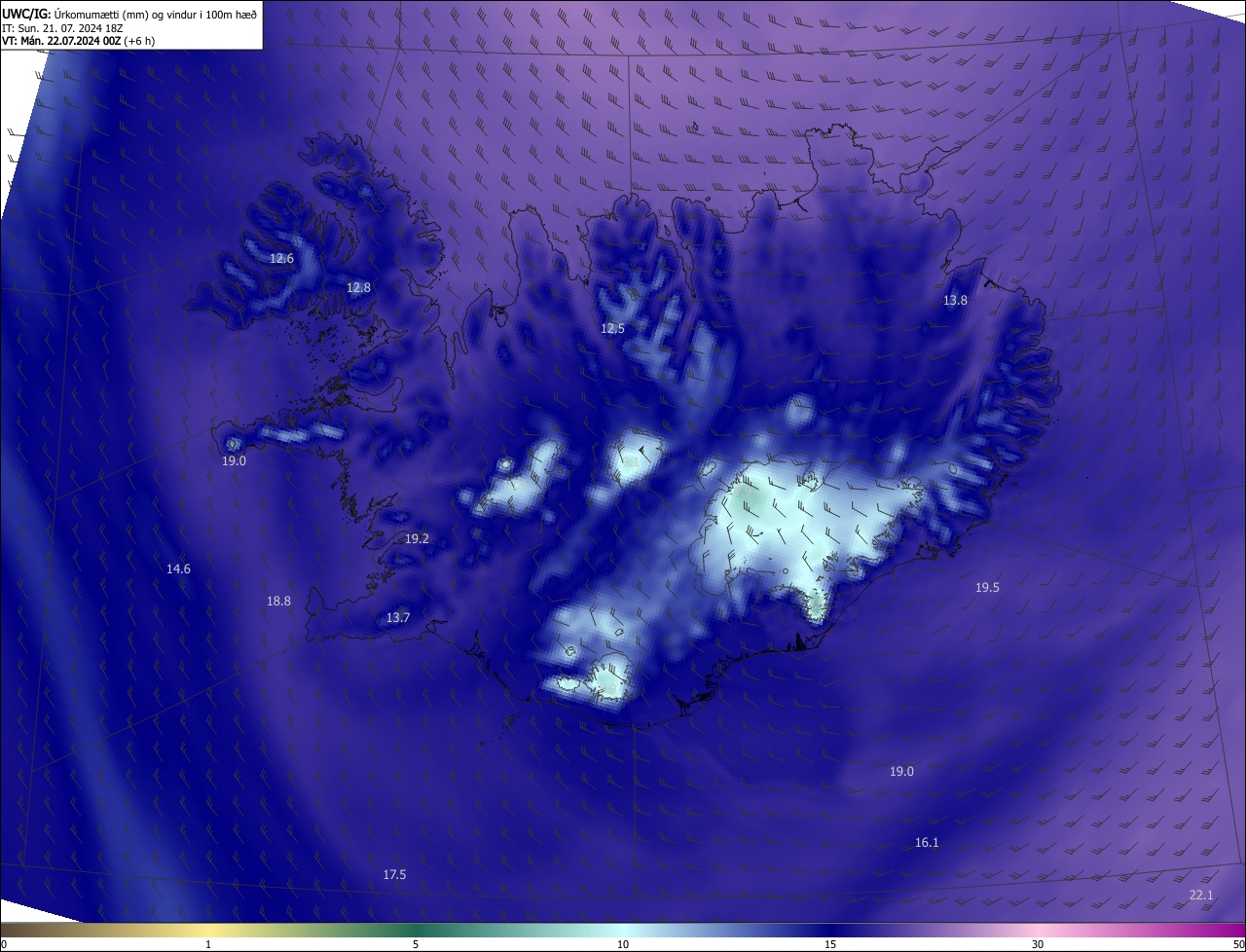Click the color scale tick labeled 50

[x=1238, y=944]
